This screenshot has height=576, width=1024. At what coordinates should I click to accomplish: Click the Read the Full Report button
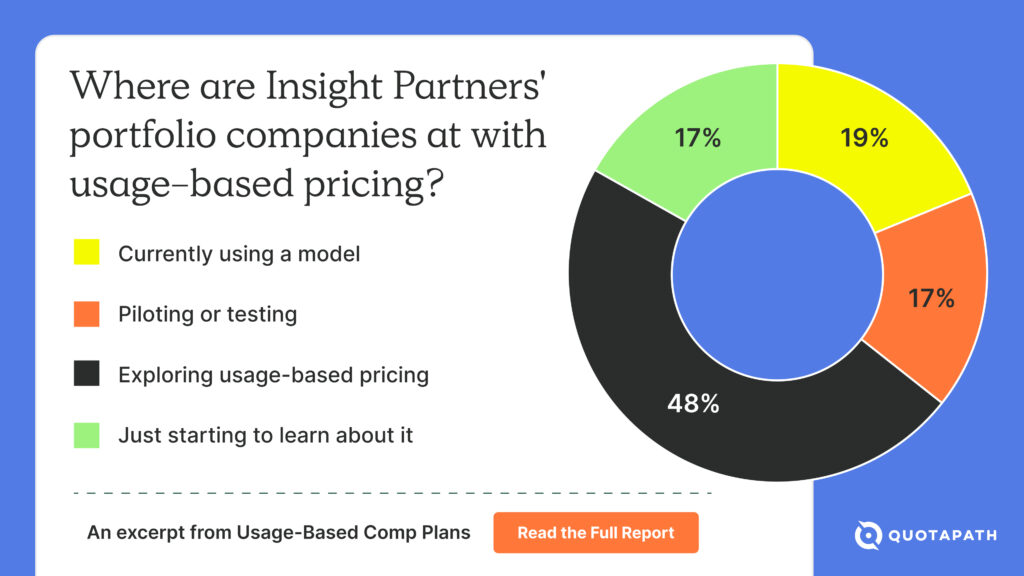(x=595, y=533)
